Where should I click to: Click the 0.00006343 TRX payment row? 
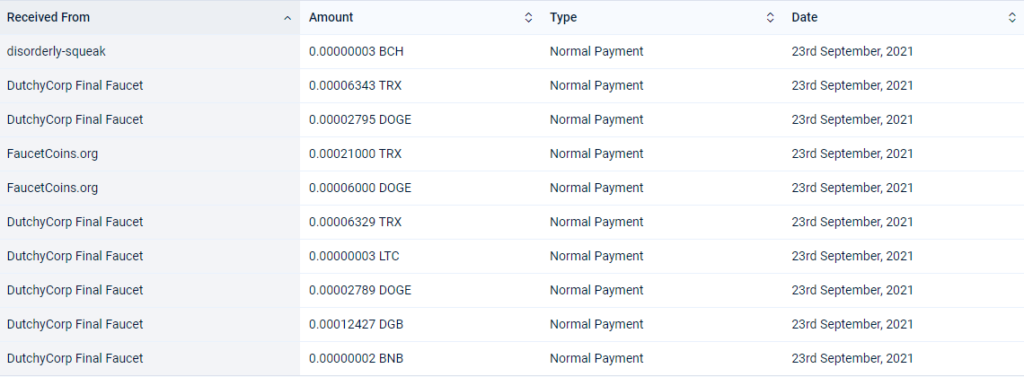(512, 86)
